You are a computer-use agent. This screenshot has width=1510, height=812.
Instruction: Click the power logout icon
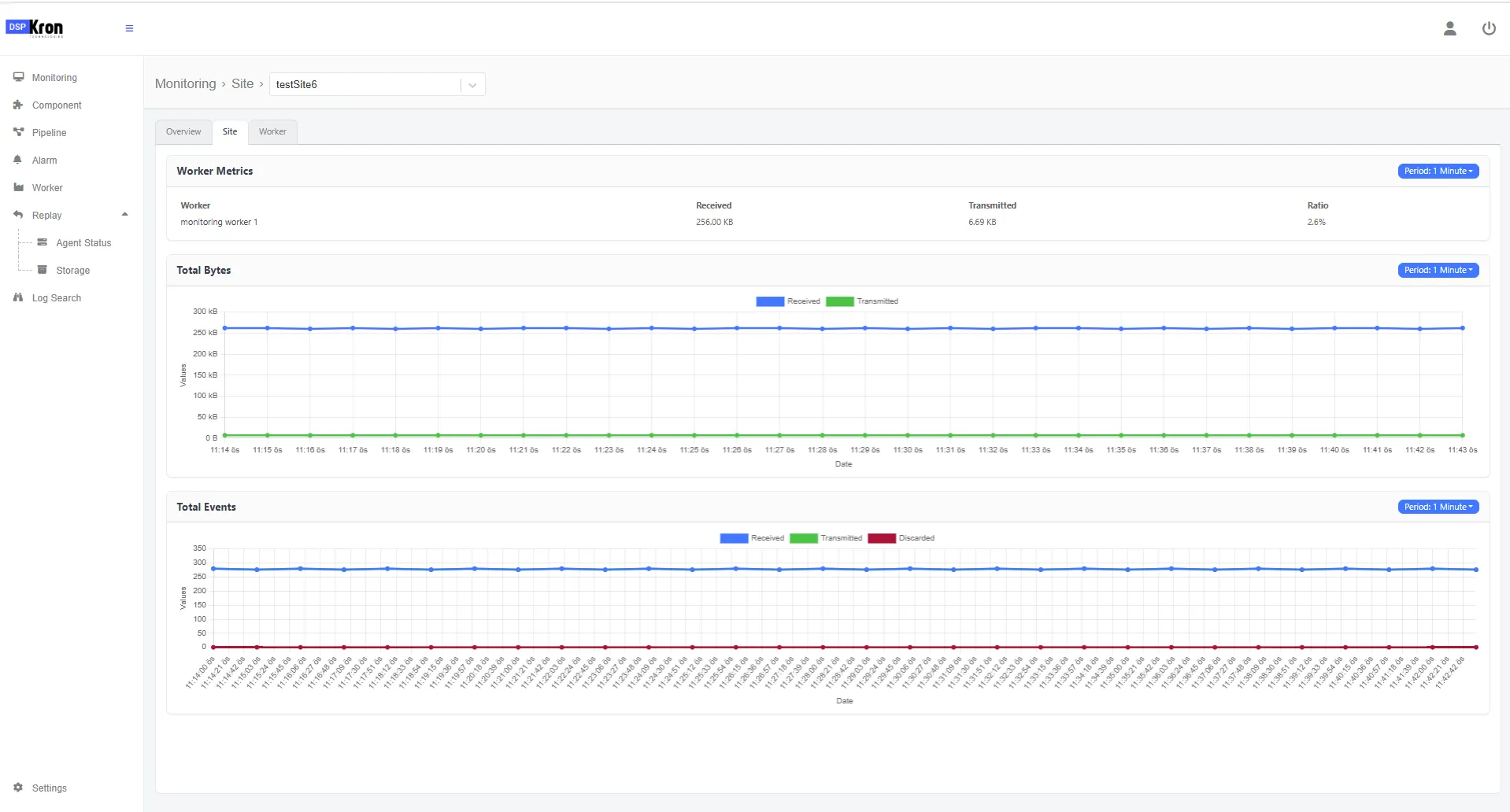1489,29
